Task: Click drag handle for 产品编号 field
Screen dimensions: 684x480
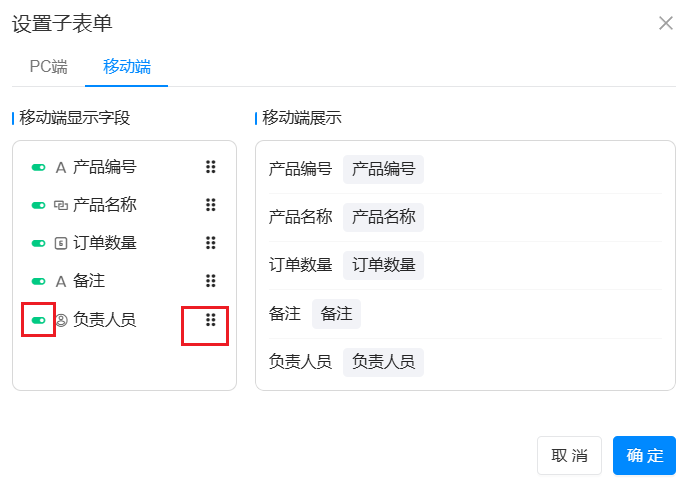Action: tap(210, 167)
